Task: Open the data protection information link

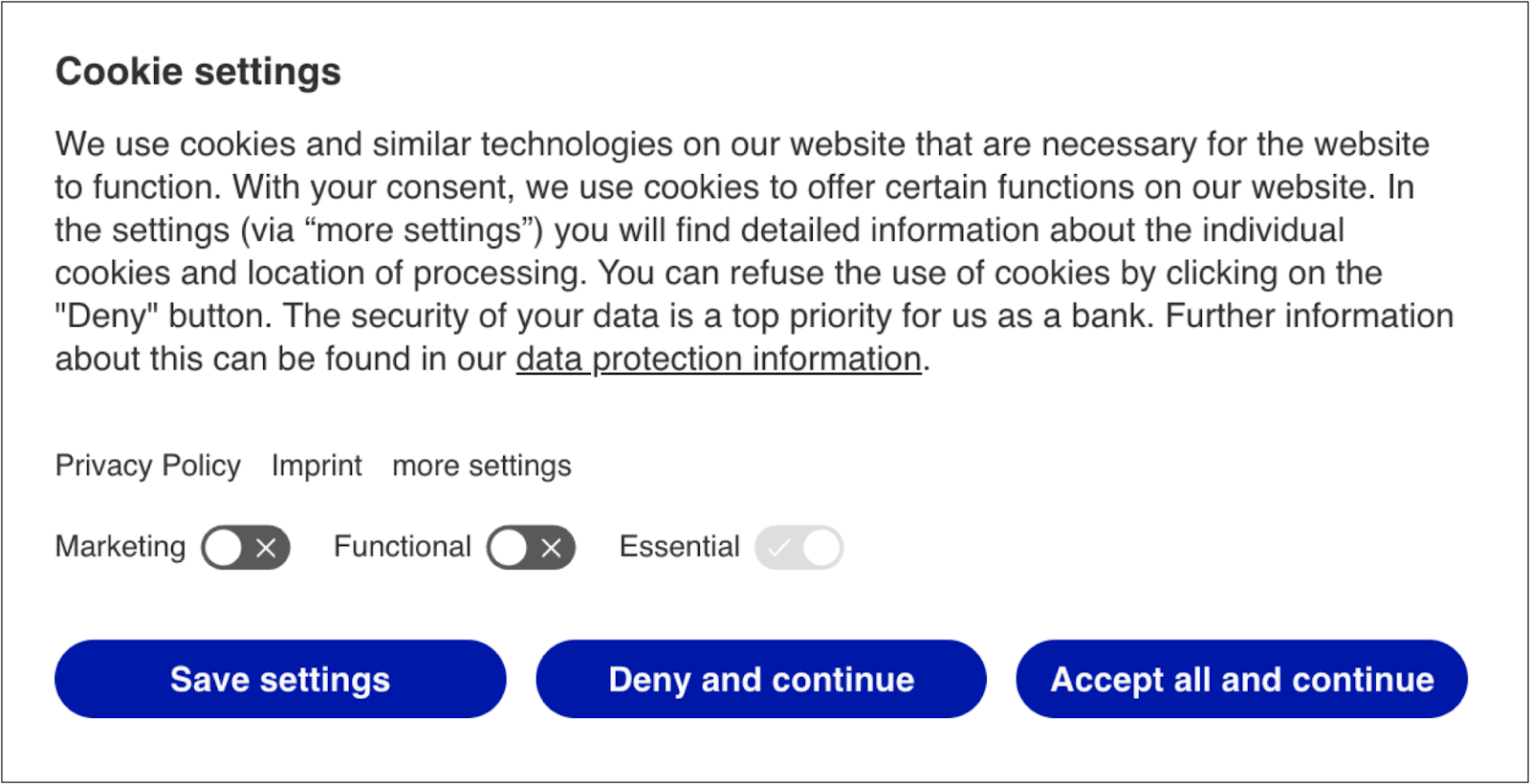Action: pos(717,359)
